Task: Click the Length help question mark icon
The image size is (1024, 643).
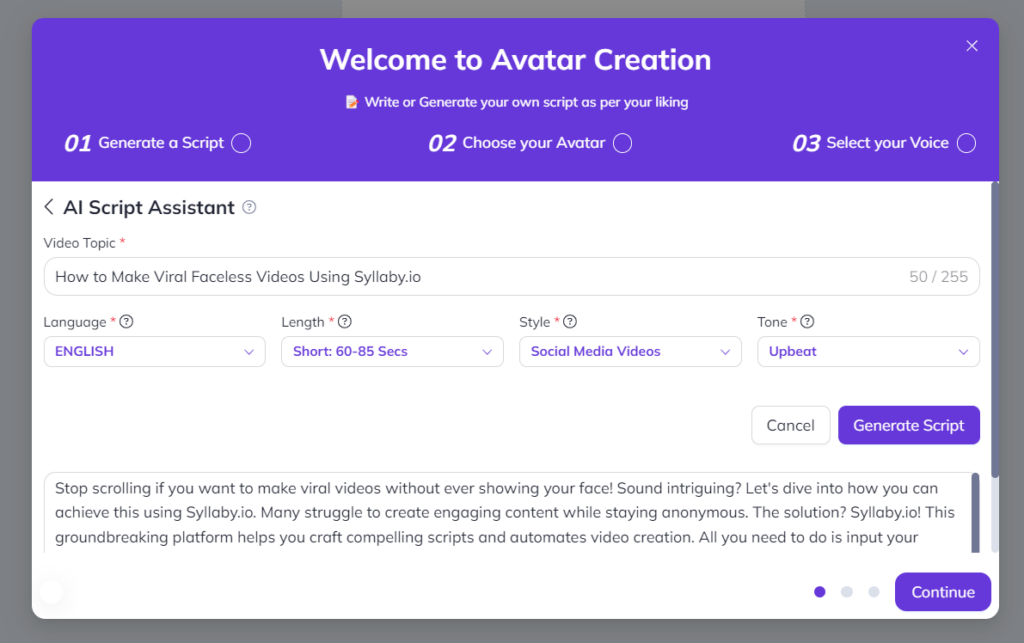Action: click(x=345, y=322)
